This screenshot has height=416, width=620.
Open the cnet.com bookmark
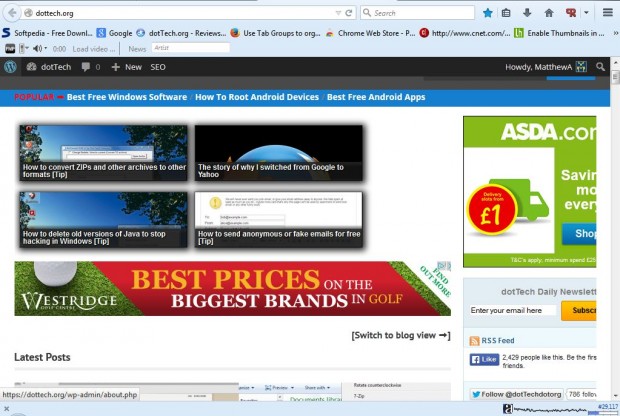click(x=465, y=33)
